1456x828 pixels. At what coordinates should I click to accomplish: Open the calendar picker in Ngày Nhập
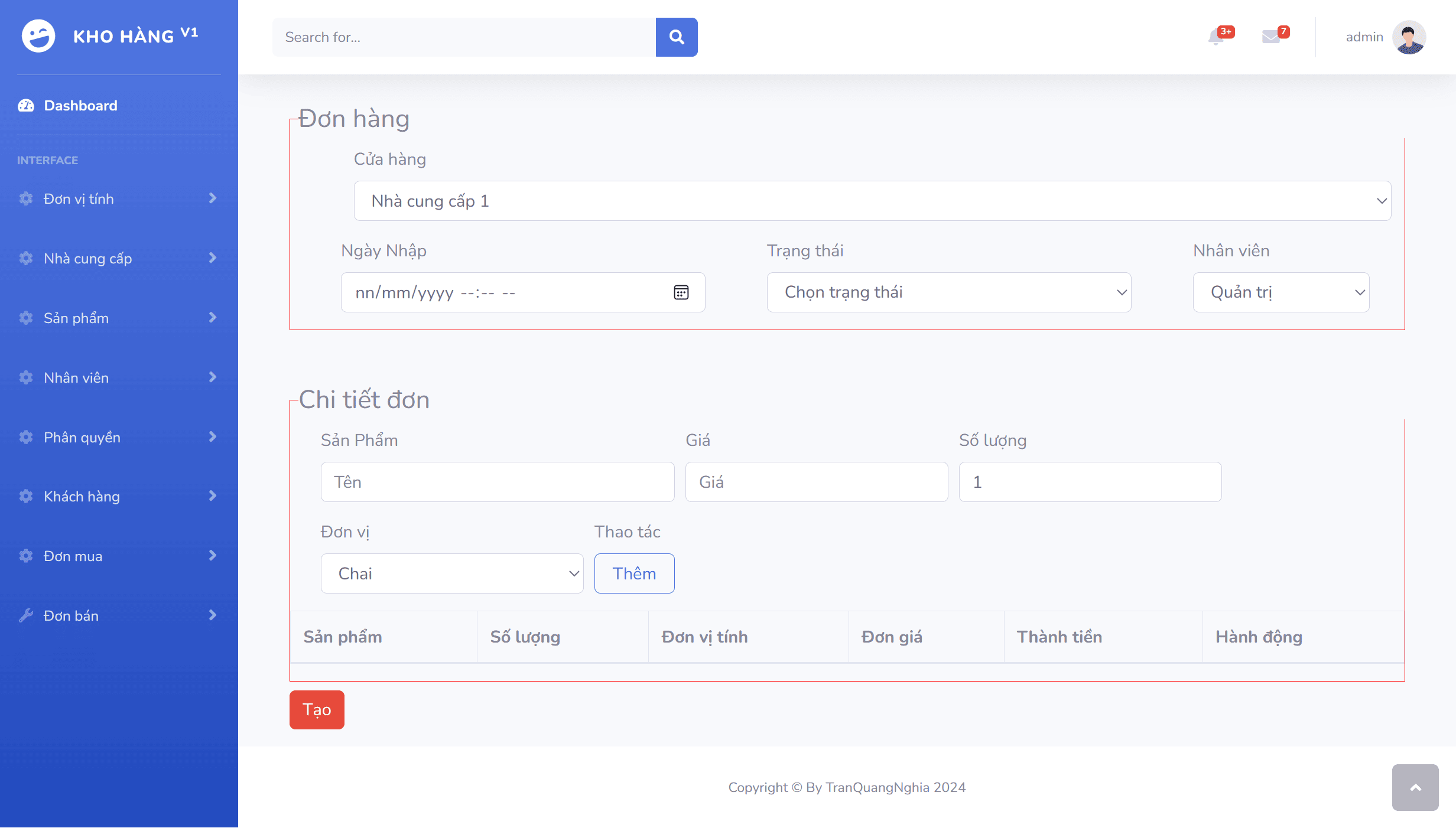tap(681, 292)
